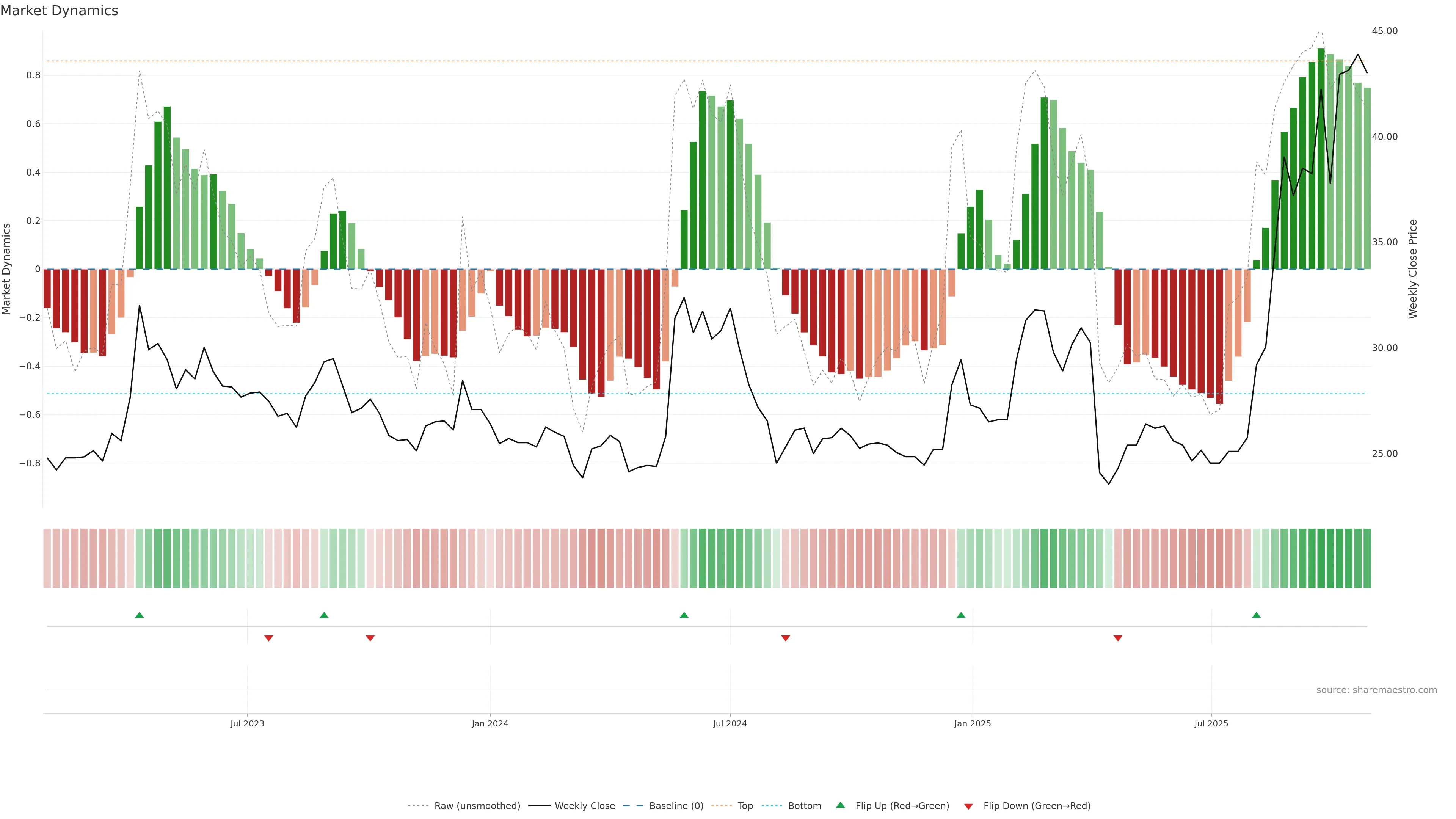This screenshot has height=819, width=1456.
Task: Click the Flip Up legend triangle icon
Action: pos(841,805)
